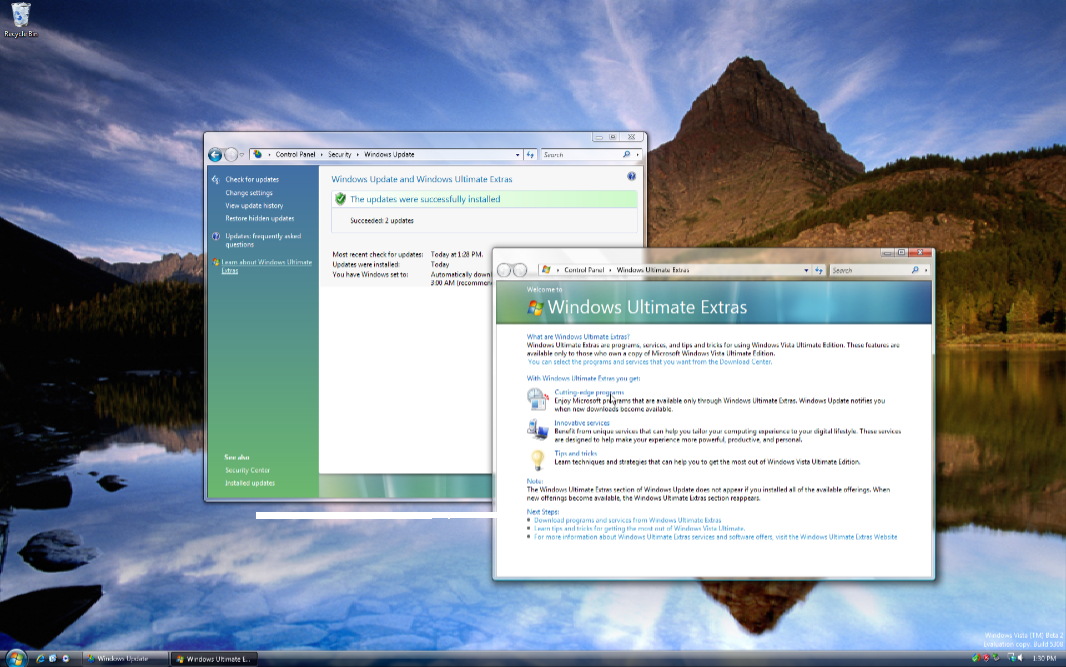Open Change settings in Windows Update sidebar
1066x667 pixels.
coord(249,193)
